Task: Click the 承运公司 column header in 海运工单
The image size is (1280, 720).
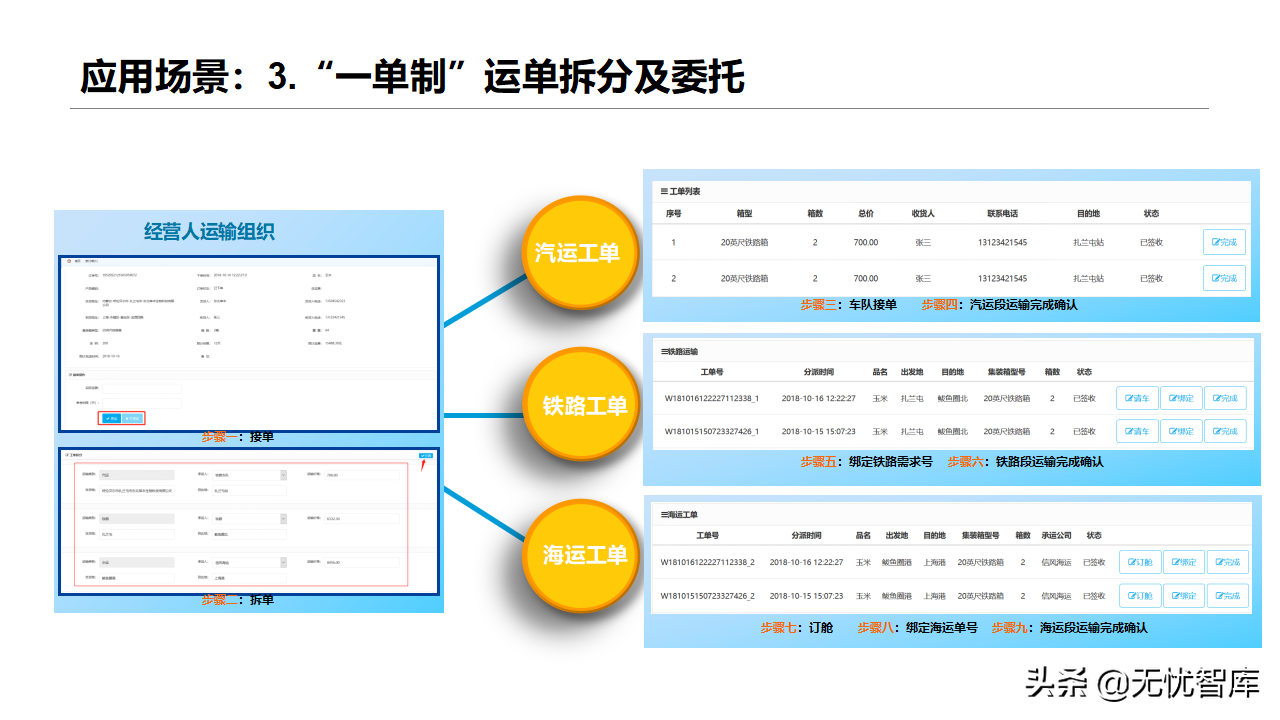Action: click(1055, 535)
